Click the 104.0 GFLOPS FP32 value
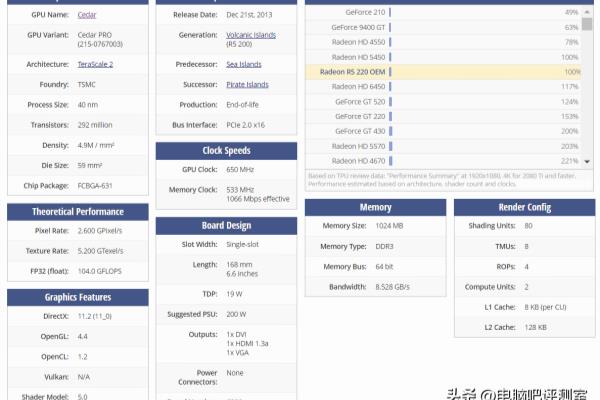The image size is (600, 400). [99, 271]
